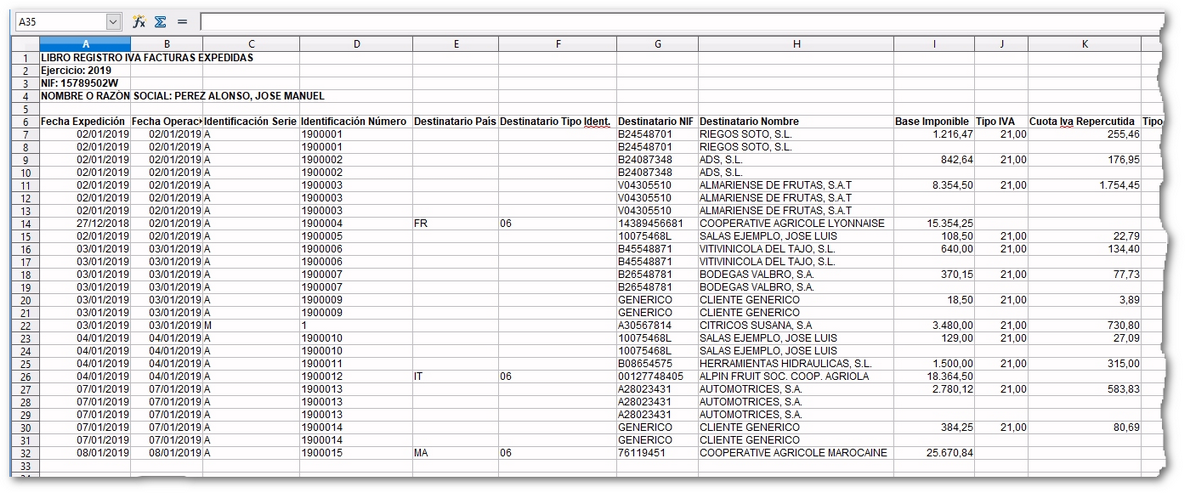Click the Sum sigma icon
The height and width of the screenshot is (493, 1185).
[160, 22]
